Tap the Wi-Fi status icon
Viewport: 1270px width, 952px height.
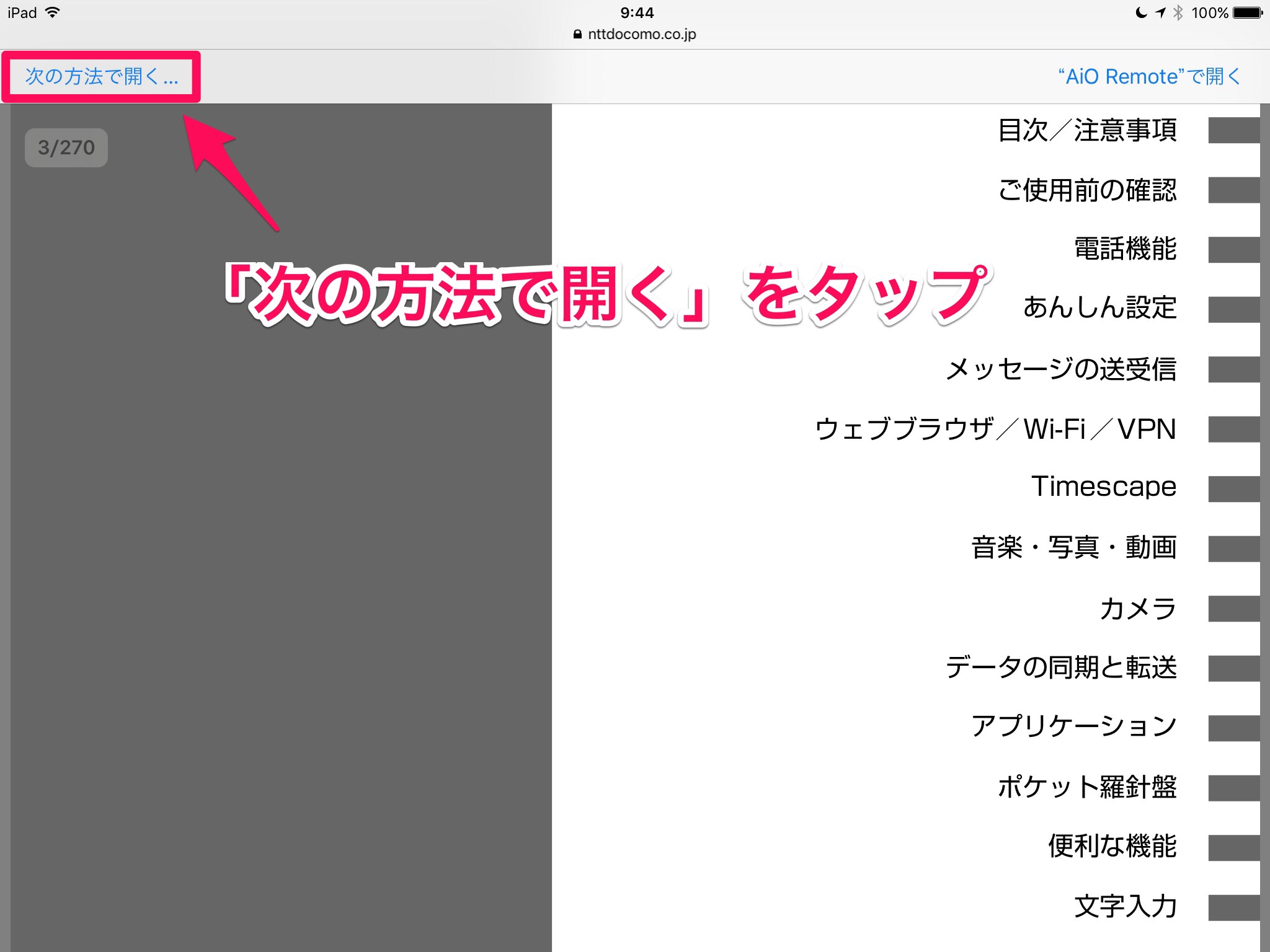[53, 12]
